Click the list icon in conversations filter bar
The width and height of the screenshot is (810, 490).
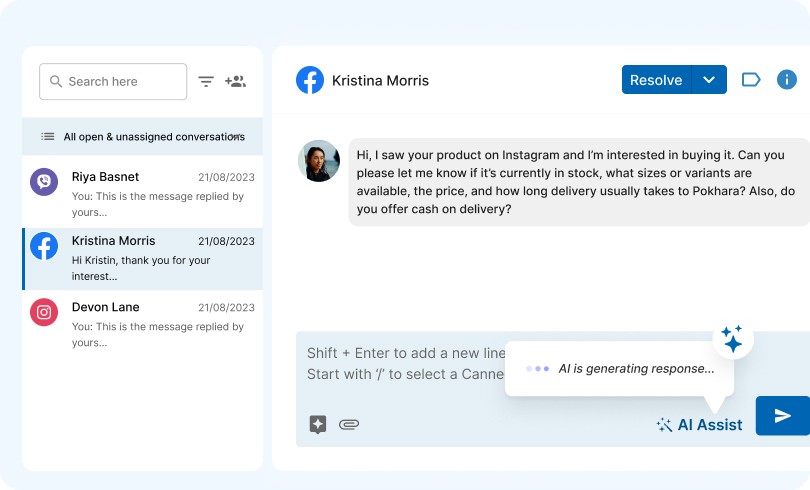point(48,136)
